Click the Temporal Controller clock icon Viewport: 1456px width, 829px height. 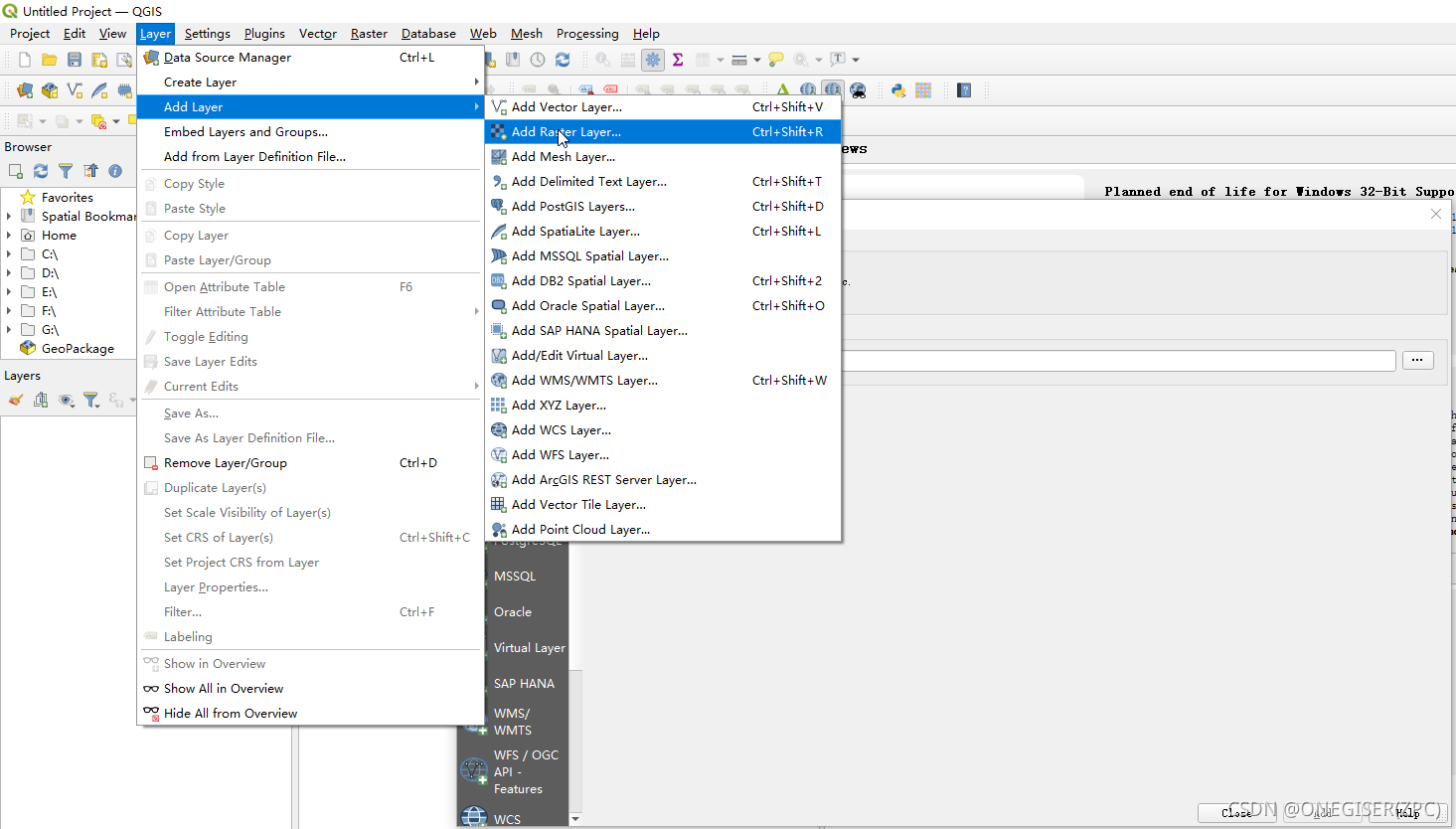coord(538,60)
